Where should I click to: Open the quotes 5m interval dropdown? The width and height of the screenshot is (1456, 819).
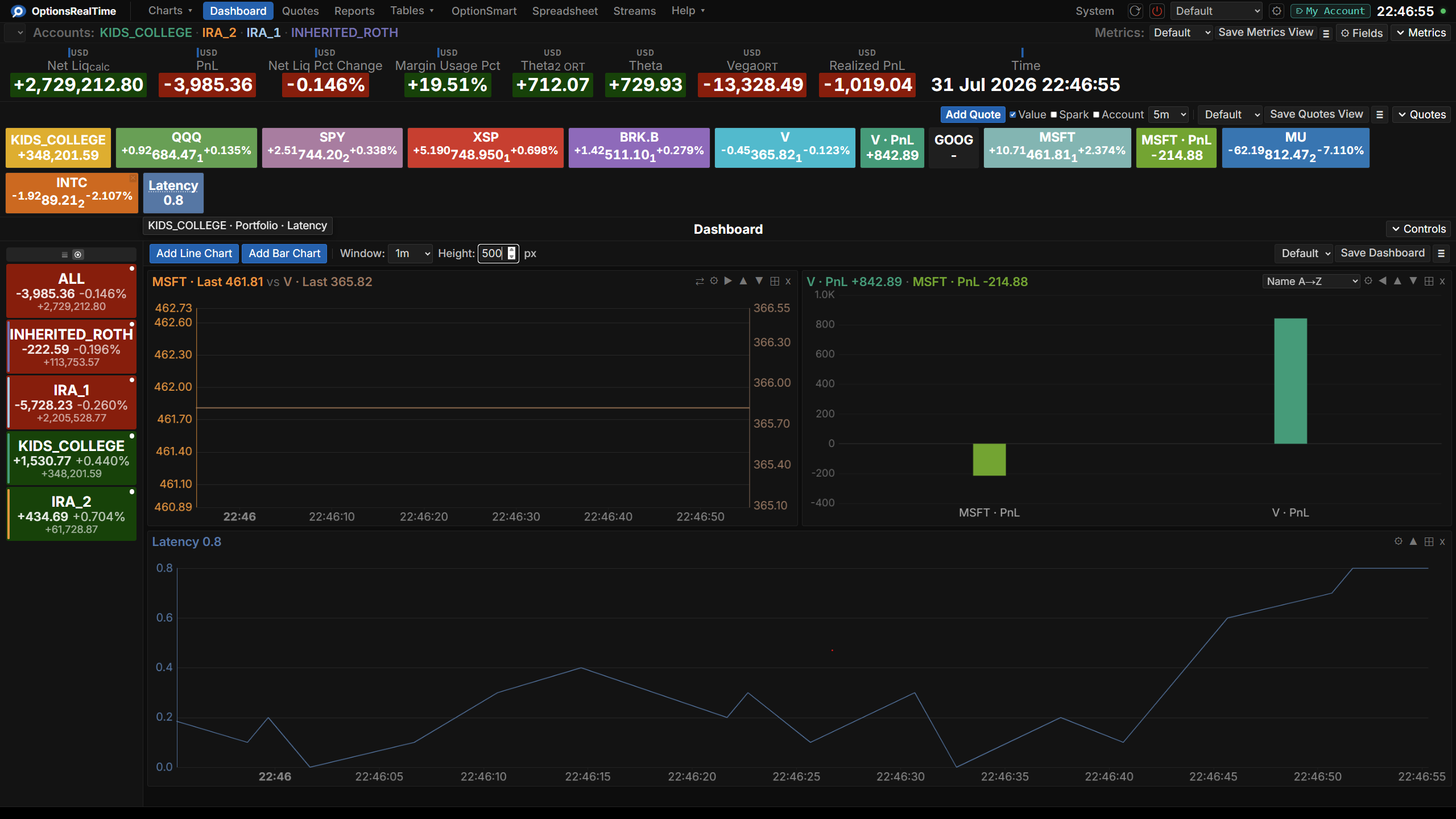pyautogui.click(x=1169, y=115)
